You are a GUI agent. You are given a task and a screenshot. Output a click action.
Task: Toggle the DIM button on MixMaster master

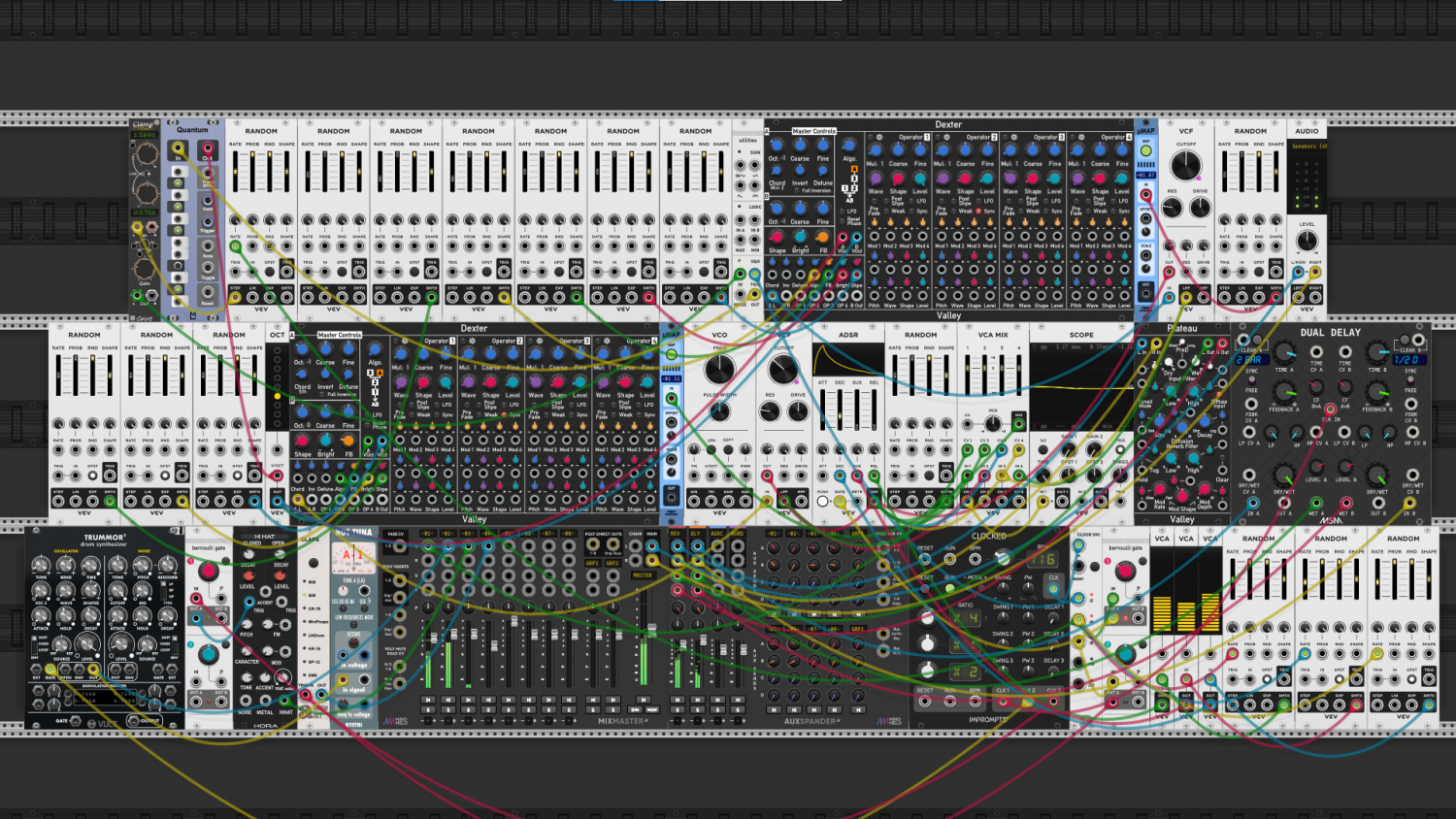click(636, 709)
